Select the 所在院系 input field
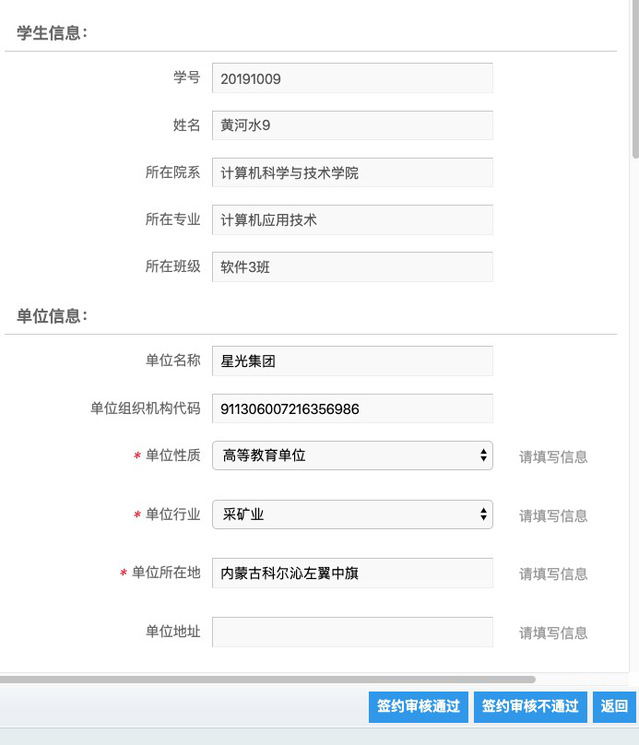639x745 pixels. click(352, 172)
